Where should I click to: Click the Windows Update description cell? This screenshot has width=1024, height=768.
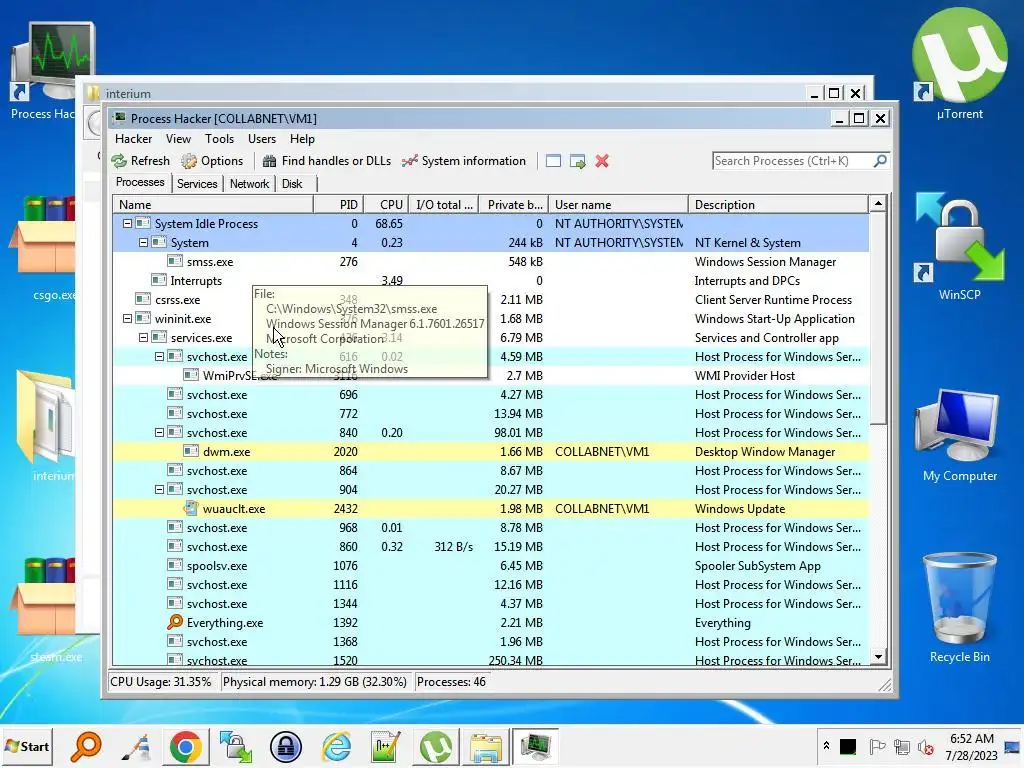(740, 508)
